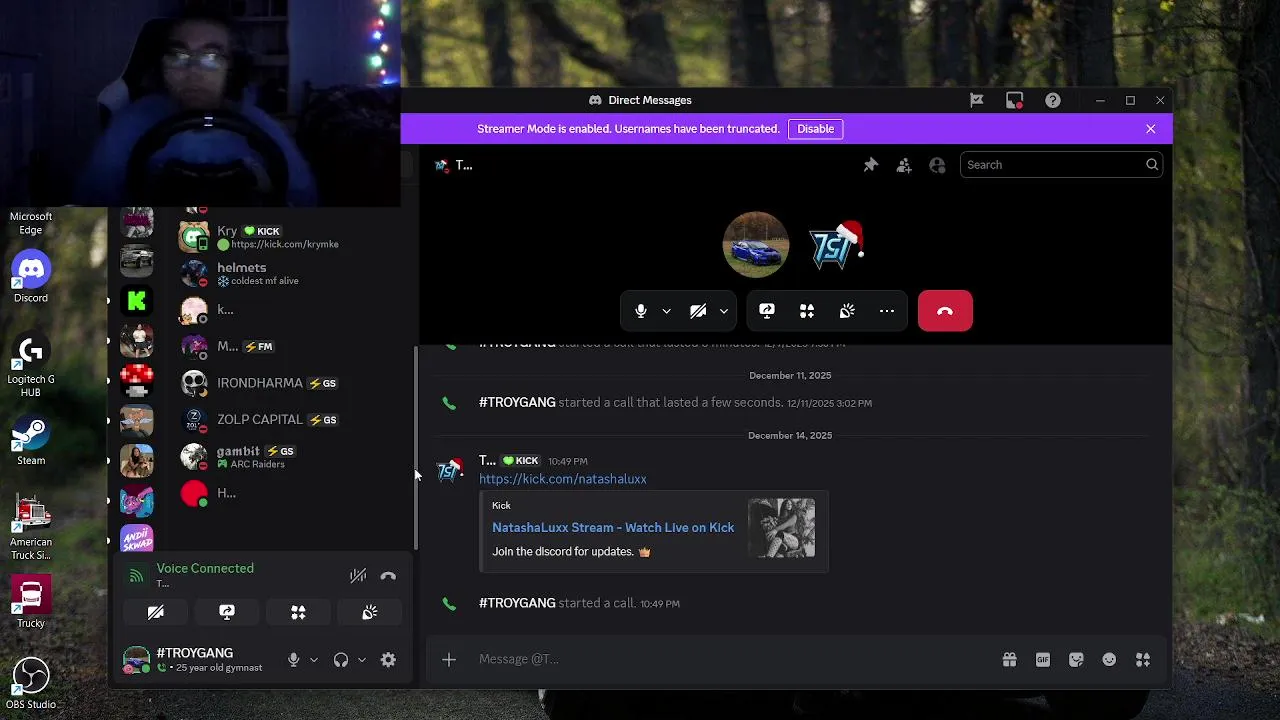The image size is (1280, 720).
Task: Open pinned messages
Action: pyautogui.click(x=870, y=165)
